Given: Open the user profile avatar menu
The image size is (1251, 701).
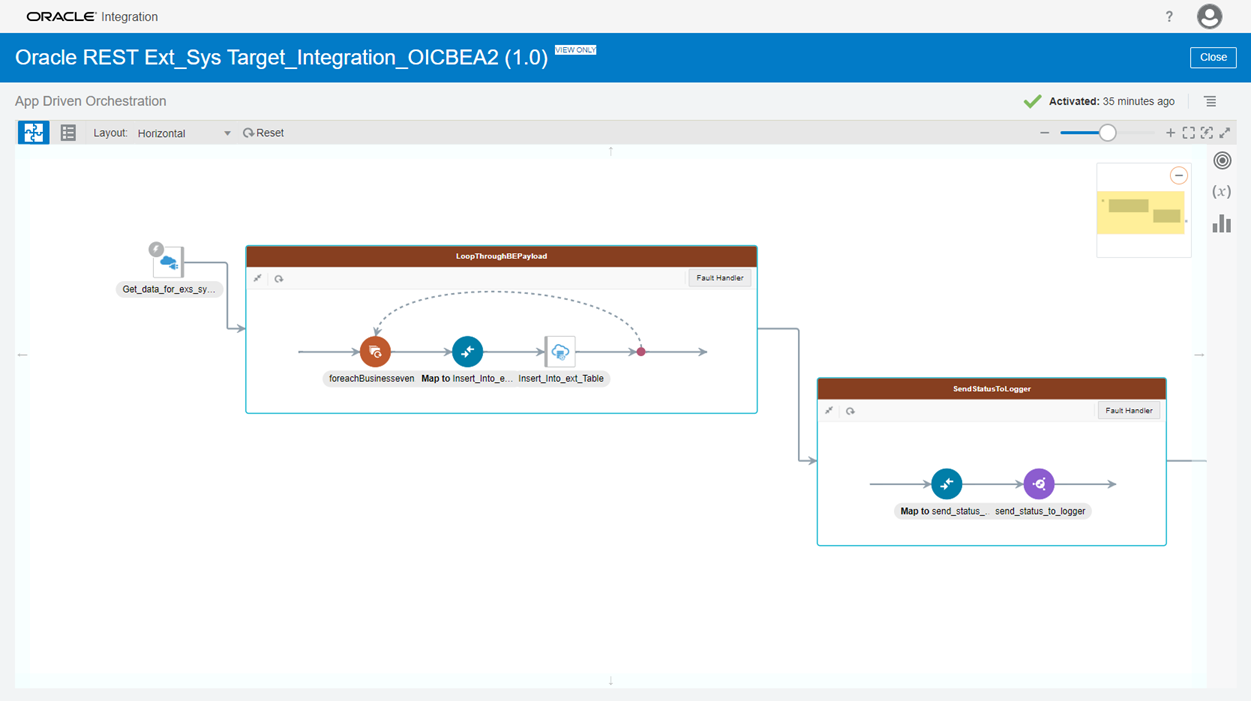Looking at the screenshot, I should [1209, 17].
